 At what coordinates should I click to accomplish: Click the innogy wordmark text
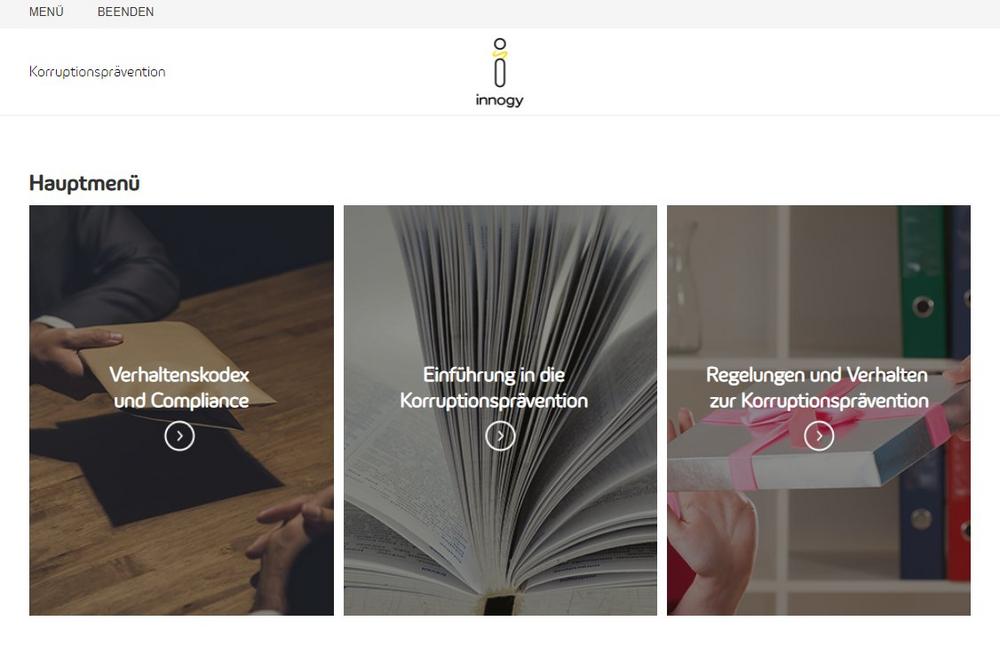(x=499, y=100)
